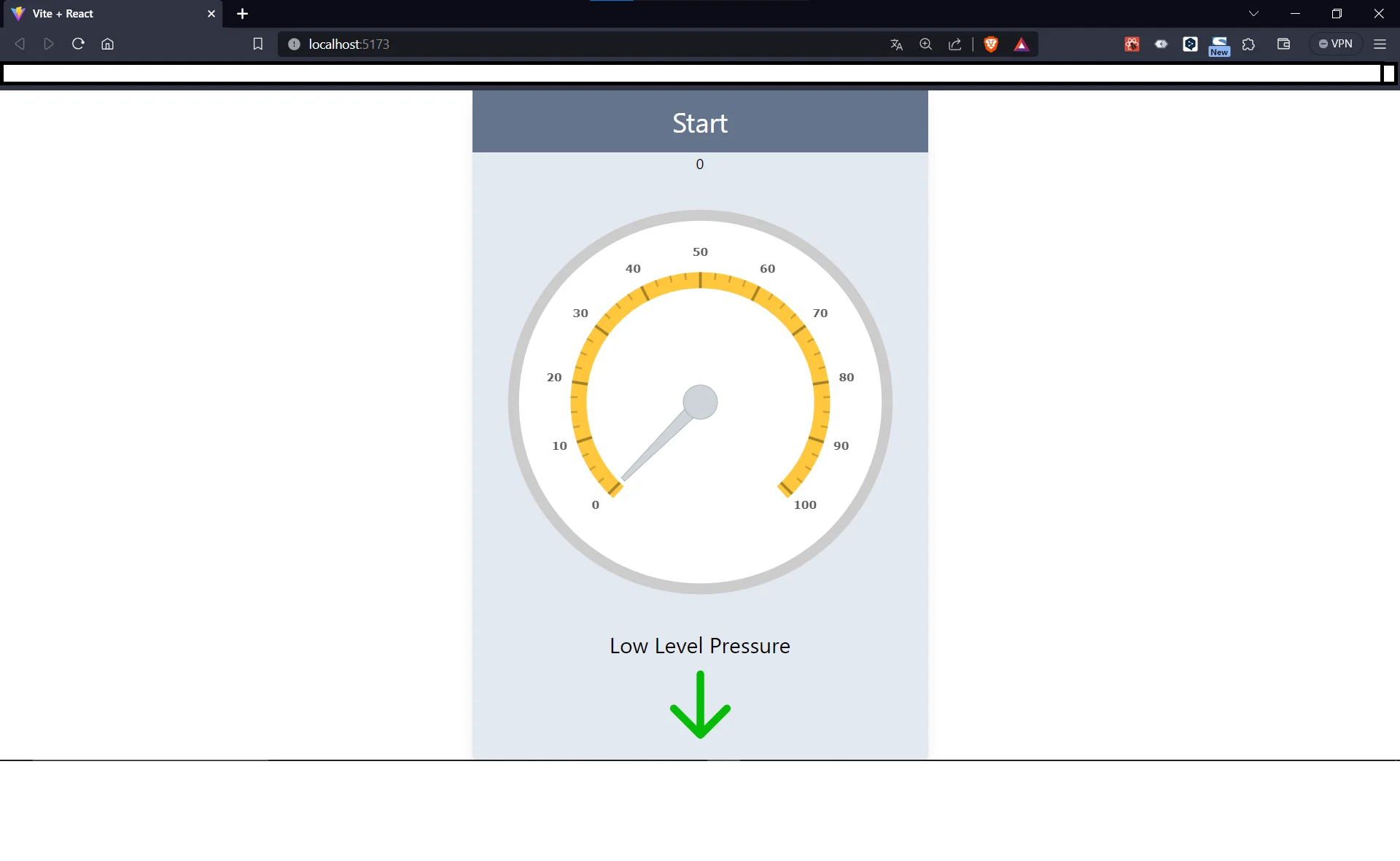1400x861 pixels.
Task: Click the gauge needle hub
Action: [700, 402]
